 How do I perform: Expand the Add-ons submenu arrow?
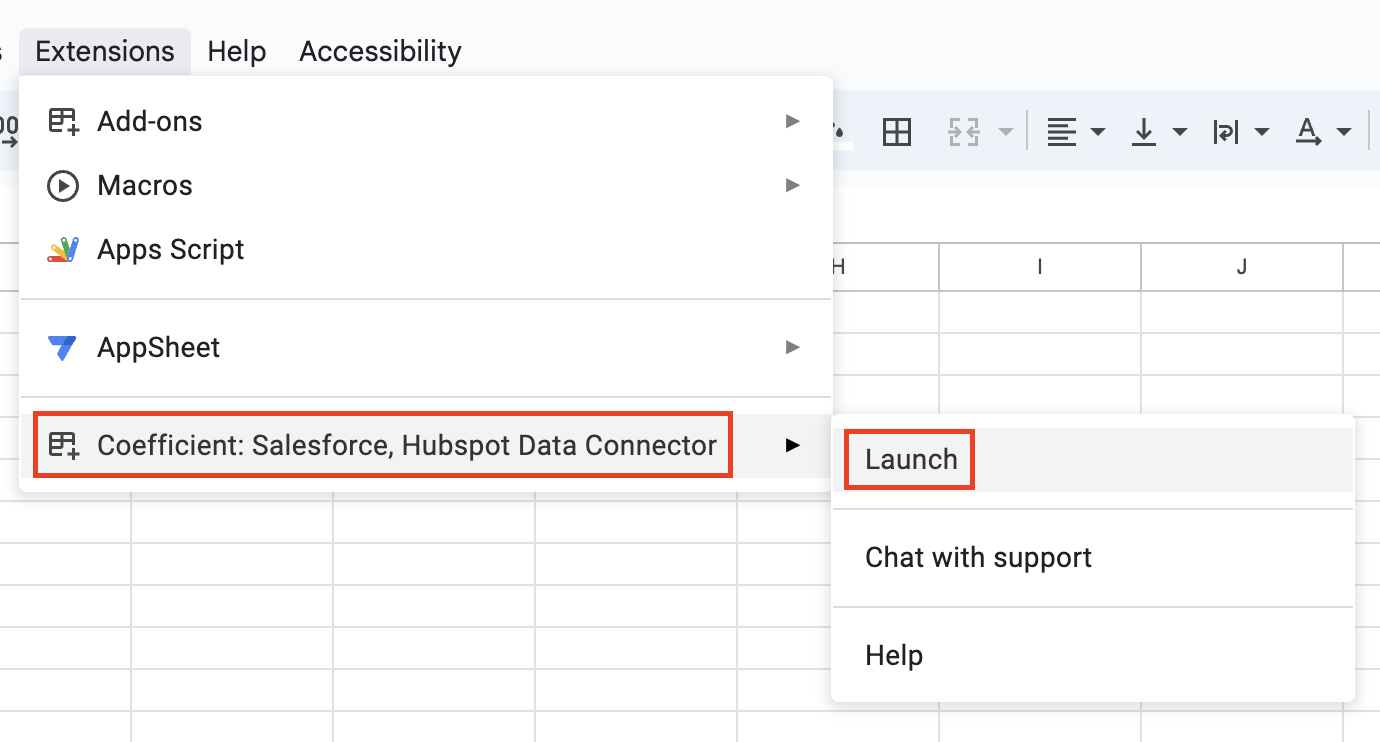[793, 122]
